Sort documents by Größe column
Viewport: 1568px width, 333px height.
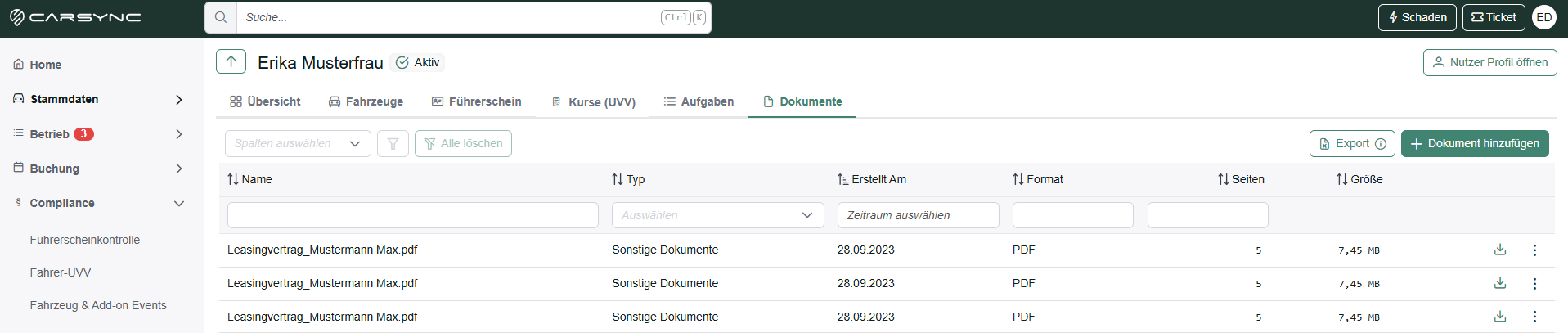click(1359, 179)
